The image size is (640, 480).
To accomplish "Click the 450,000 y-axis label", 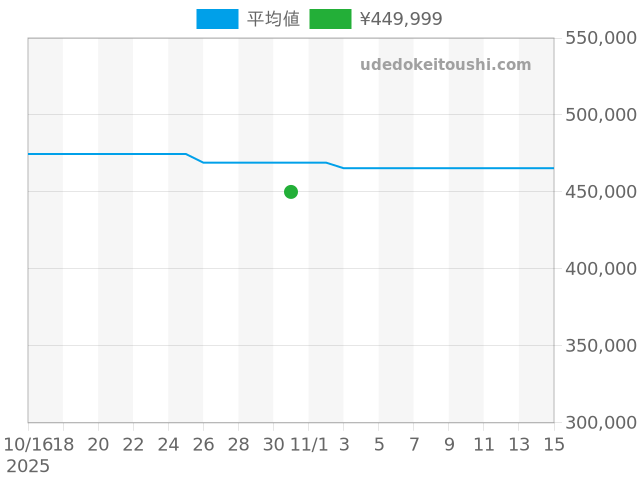I will [x=601, y=192].
